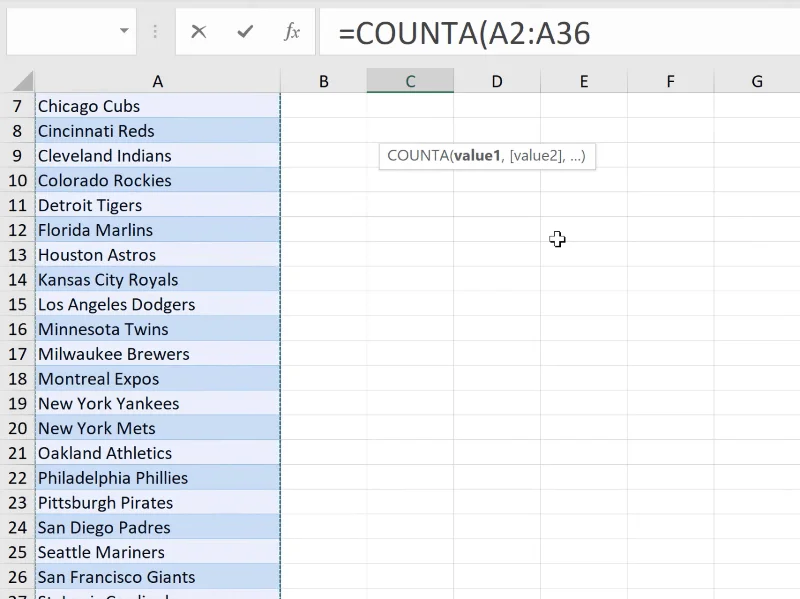Click the Houston Astros cell
This screenshot has height=599, width=800.
pos(158,255)
